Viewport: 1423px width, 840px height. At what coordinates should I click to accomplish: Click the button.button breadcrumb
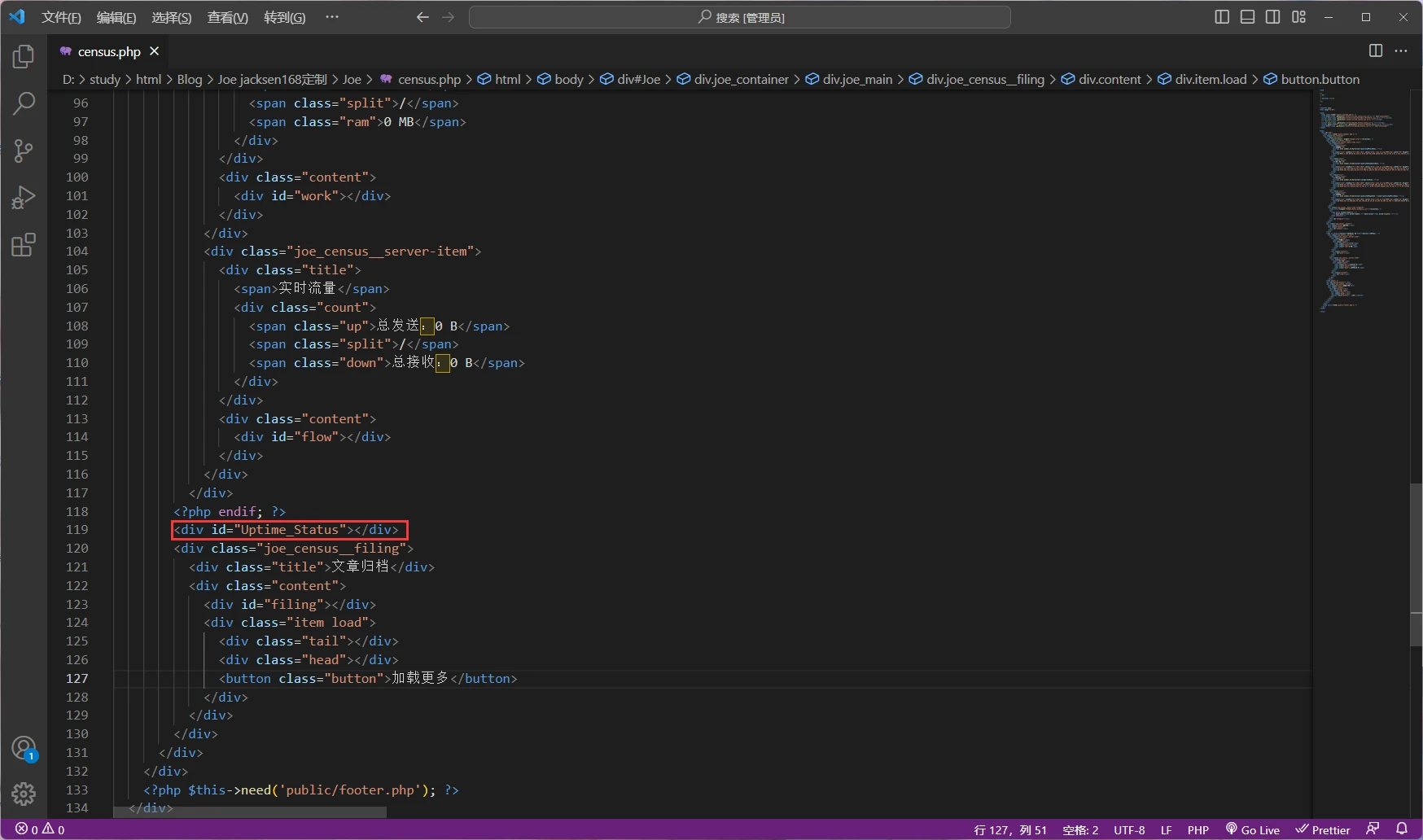point(1311,79)
